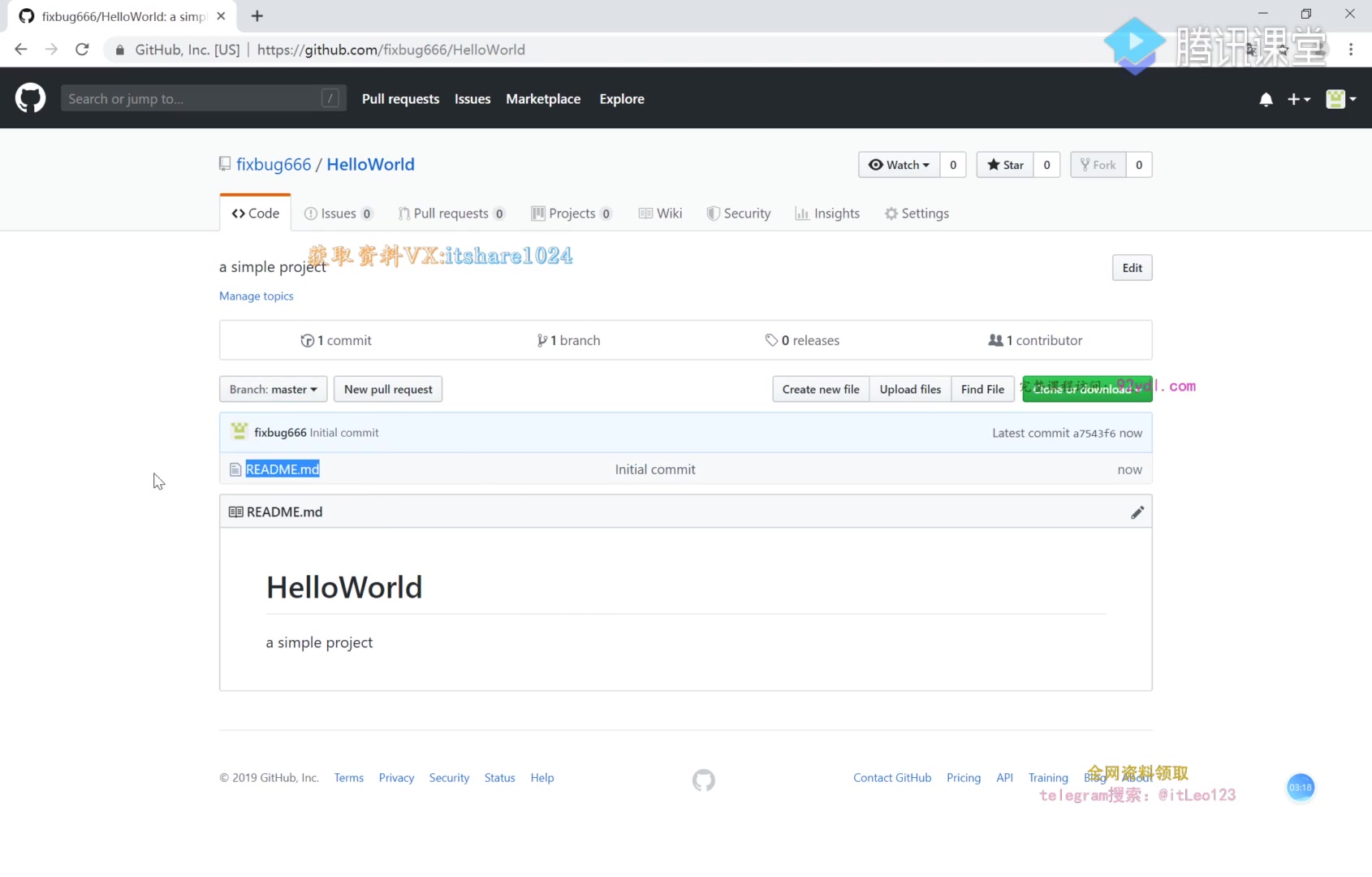Open the watchers count next to Watch
This screenshot has width=1372, height=877.
click(x=953, y=165)
